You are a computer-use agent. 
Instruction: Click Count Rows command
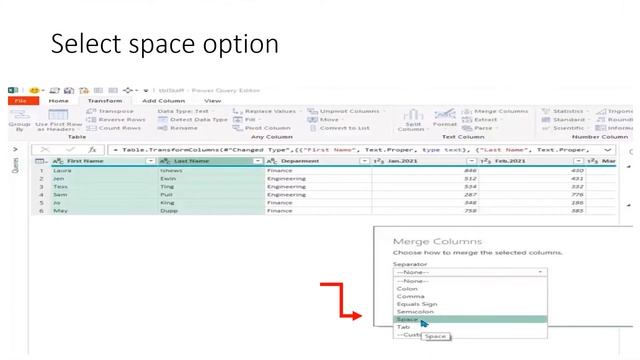click(114, 128)
